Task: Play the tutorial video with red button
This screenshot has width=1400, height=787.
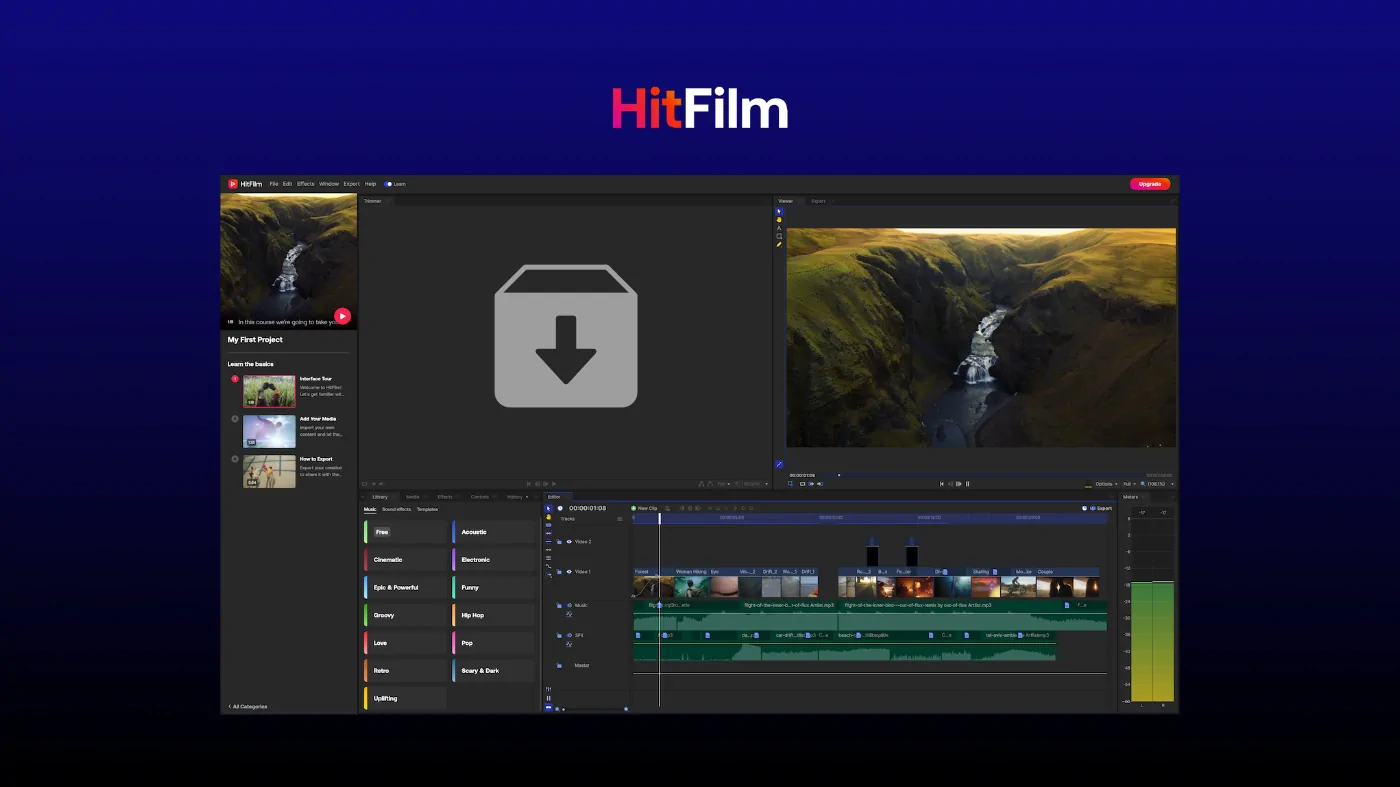Action: [342, 316]
